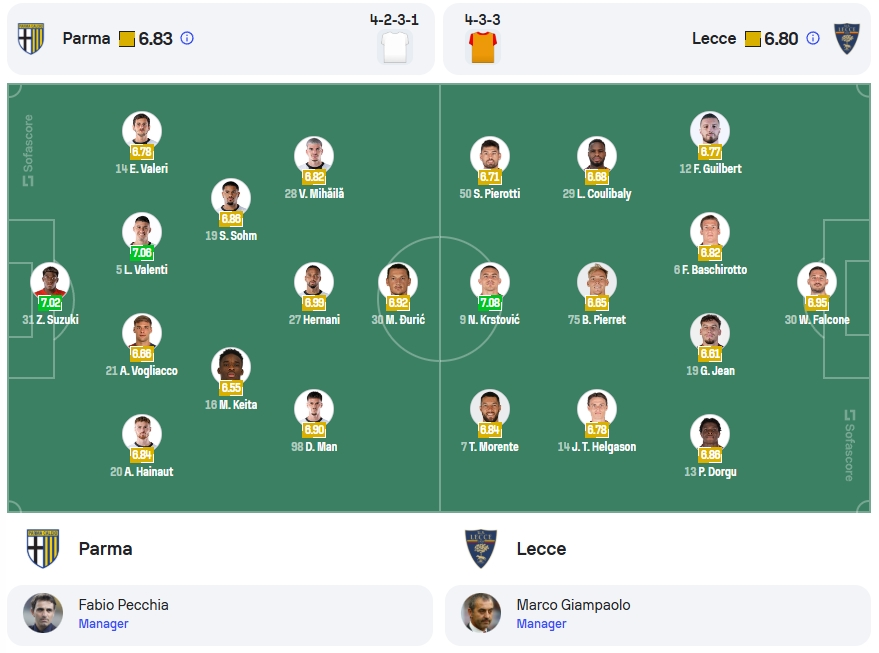Open Hernani player avatar in midfield
The image size is (879, 653).
(x=314, y=282)
